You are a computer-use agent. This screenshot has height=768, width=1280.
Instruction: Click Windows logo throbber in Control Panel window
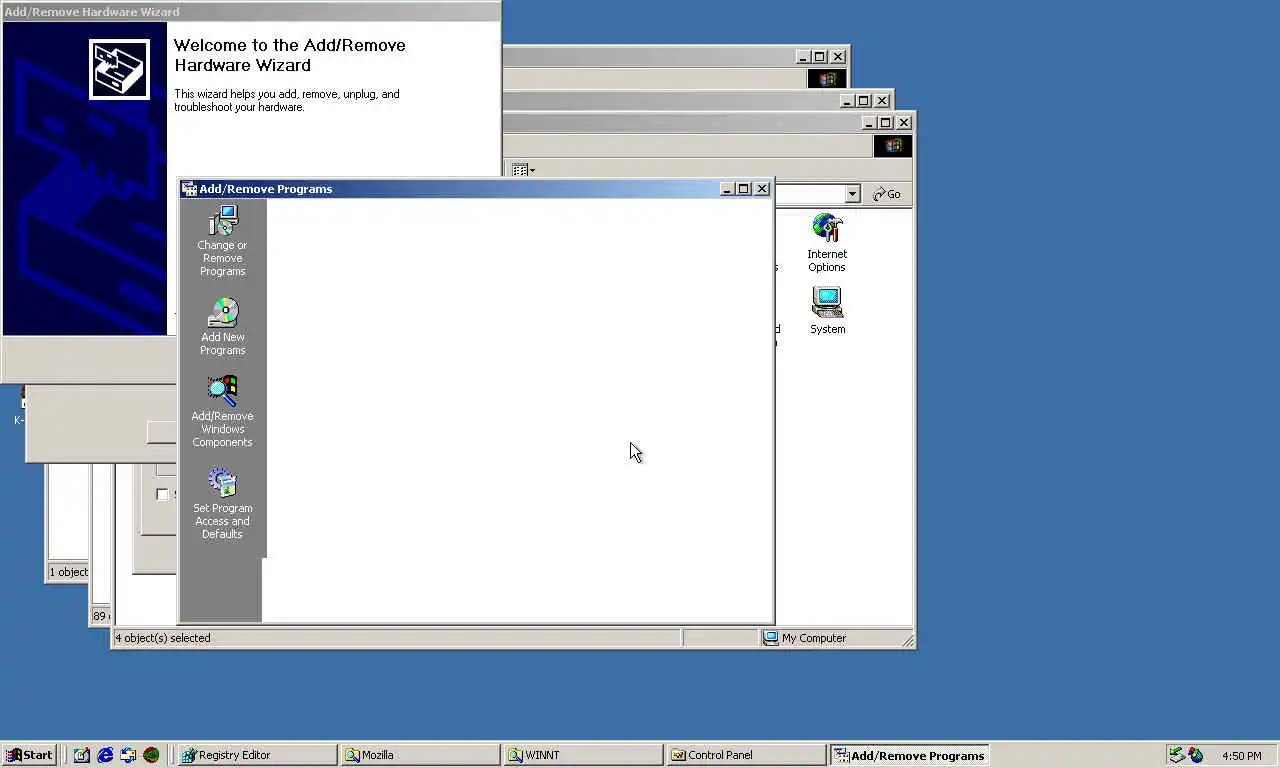pos(893,146)
